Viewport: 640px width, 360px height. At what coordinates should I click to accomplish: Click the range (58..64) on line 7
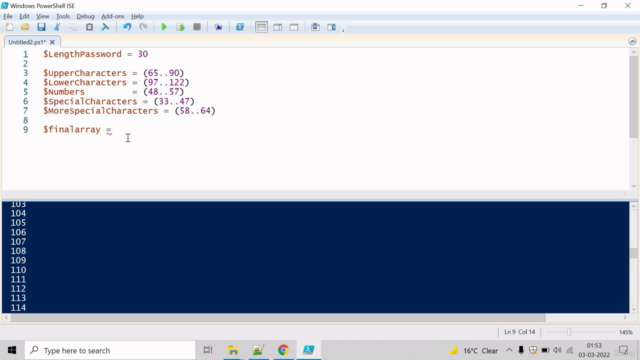coord(195,111)
